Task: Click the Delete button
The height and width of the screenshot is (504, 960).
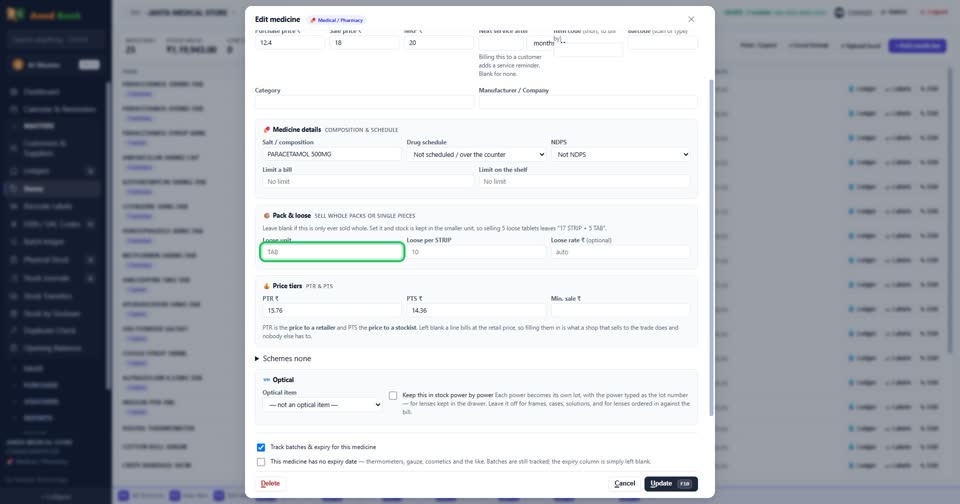Action: [270, 483]
